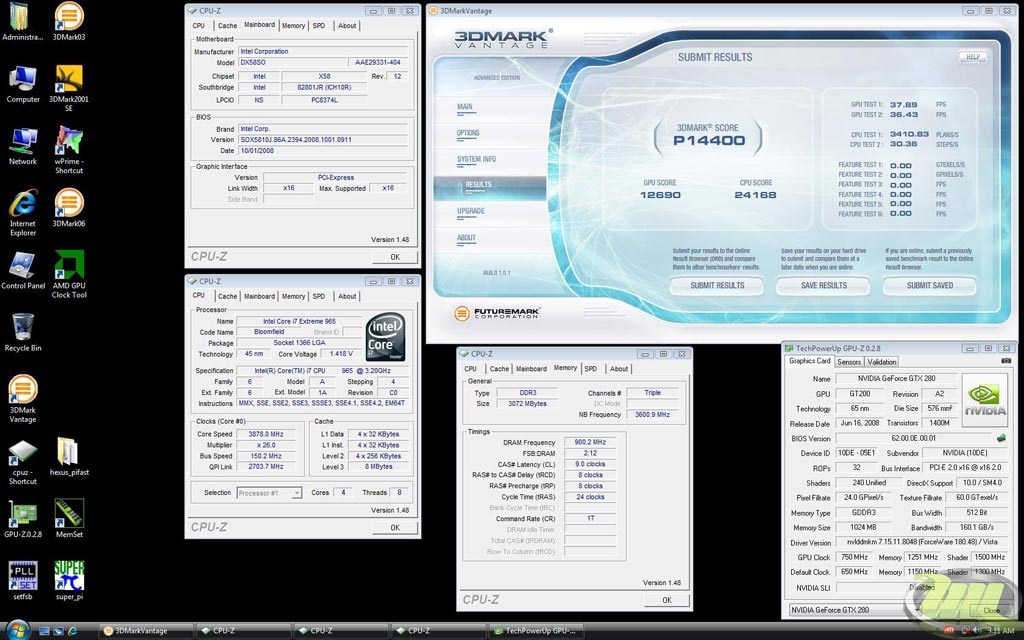Click the GPU-Z screenshot camera icon
The image size is (1024, 640).
coord(1006,360)
